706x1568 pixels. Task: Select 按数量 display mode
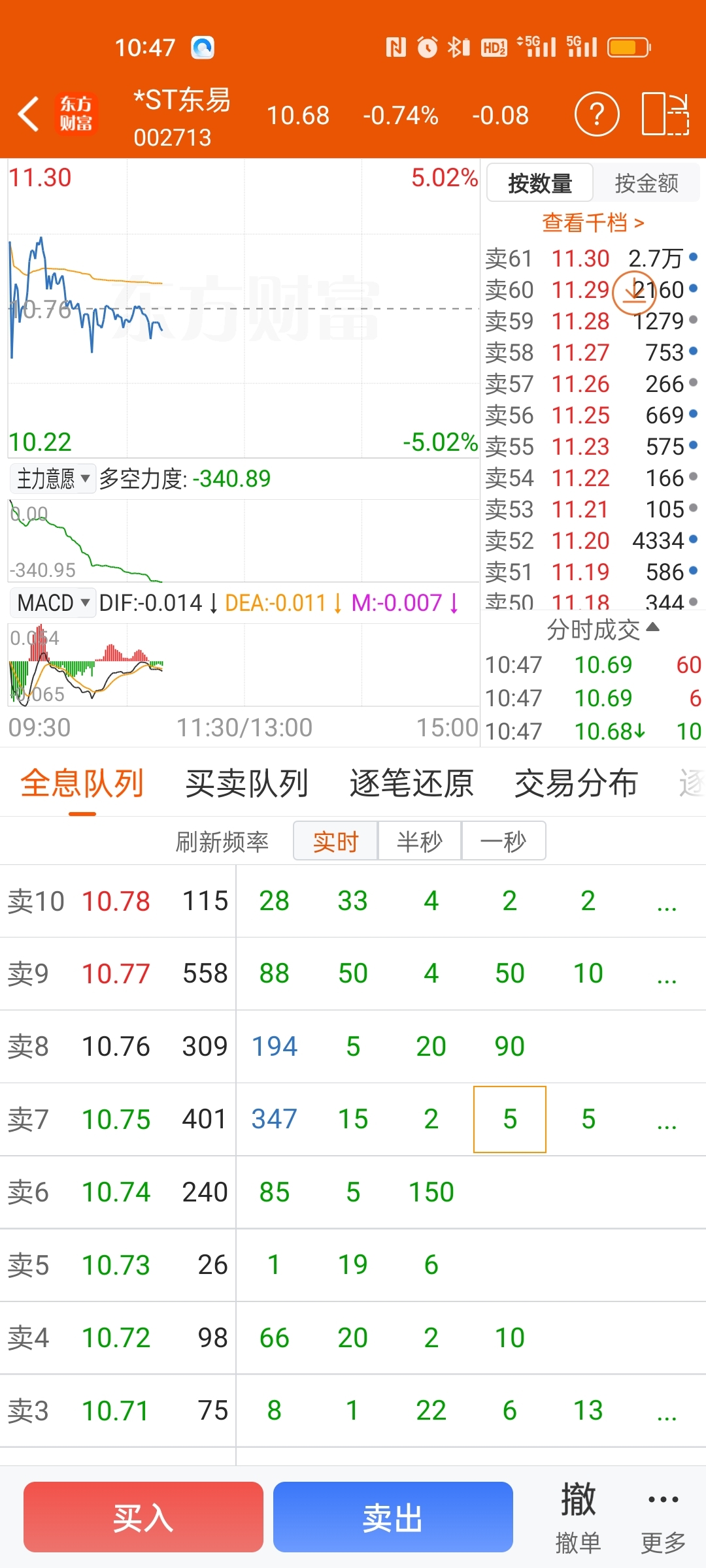pos(540,183)
